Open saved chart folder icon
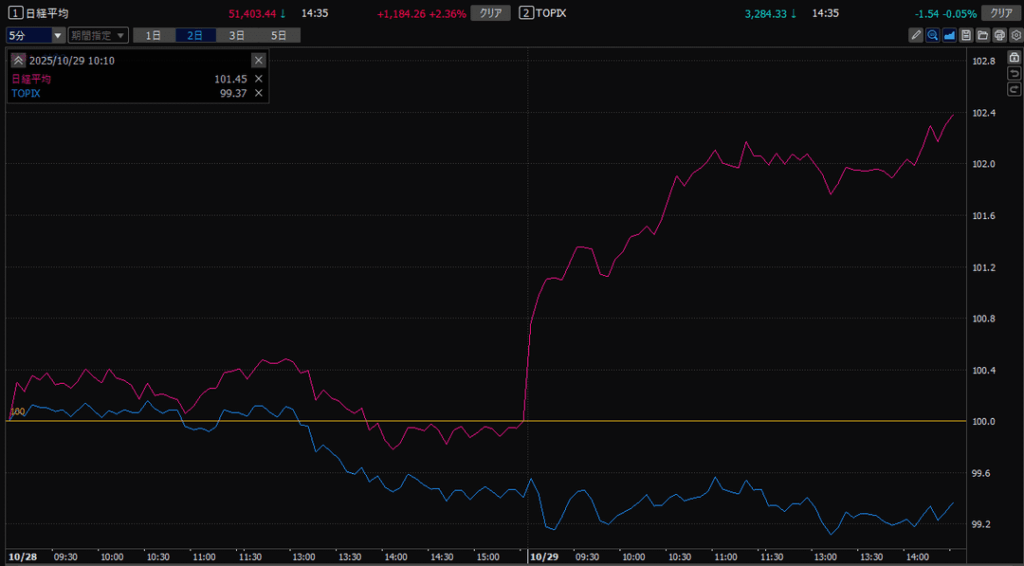This screenshot has width=1024, height=566. click(x=983, y=35)
